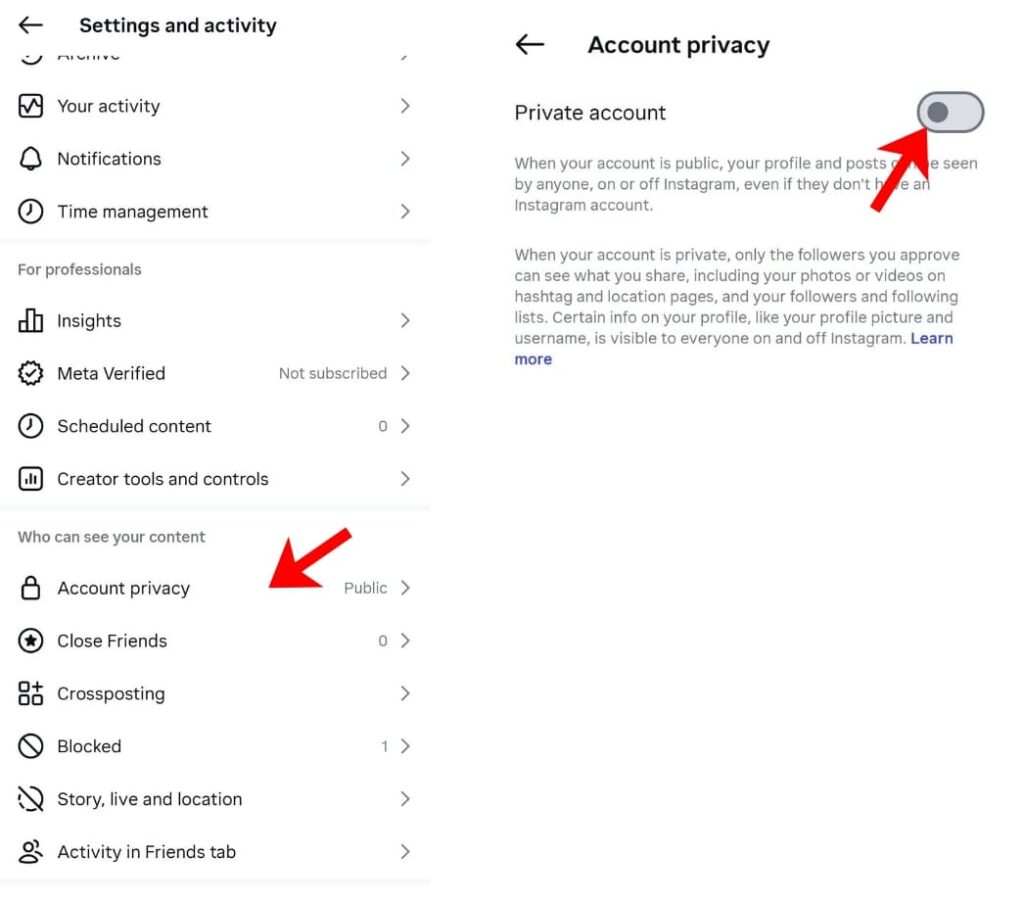Tap the Your activity chart icon
The image size is (1024, 904).
[31, 106]
